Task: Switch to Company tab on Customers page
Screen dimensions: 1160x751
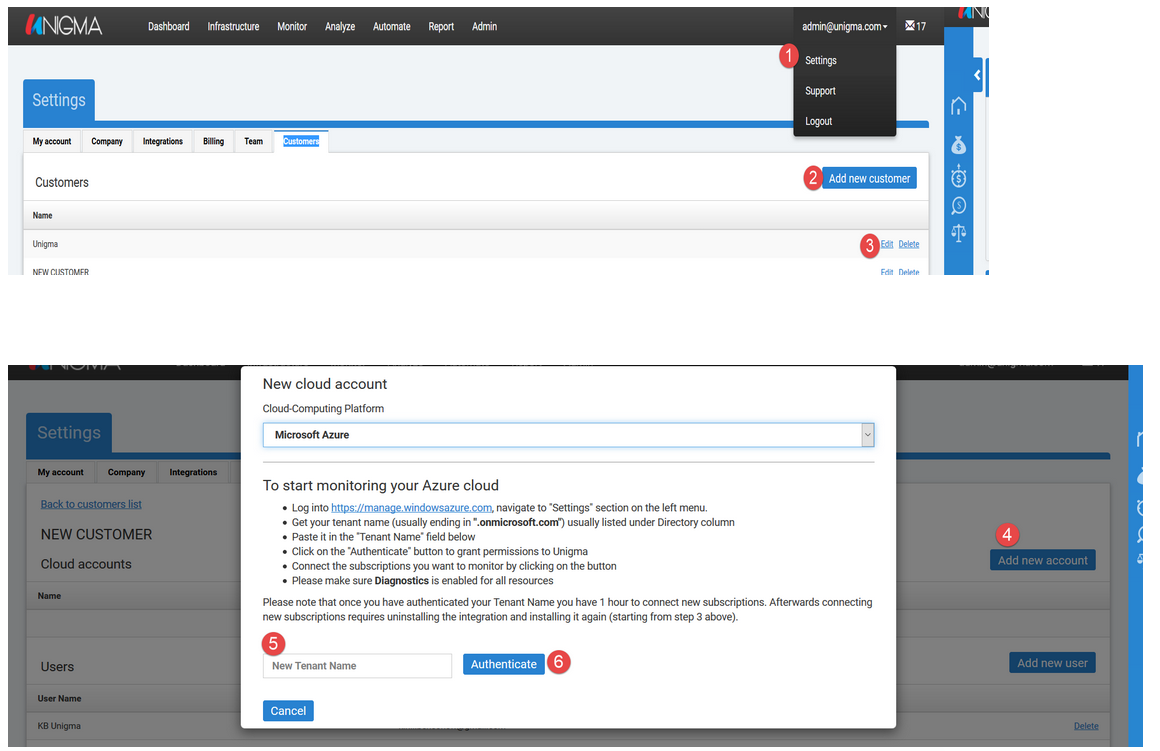Action: (x=107, y=141)
